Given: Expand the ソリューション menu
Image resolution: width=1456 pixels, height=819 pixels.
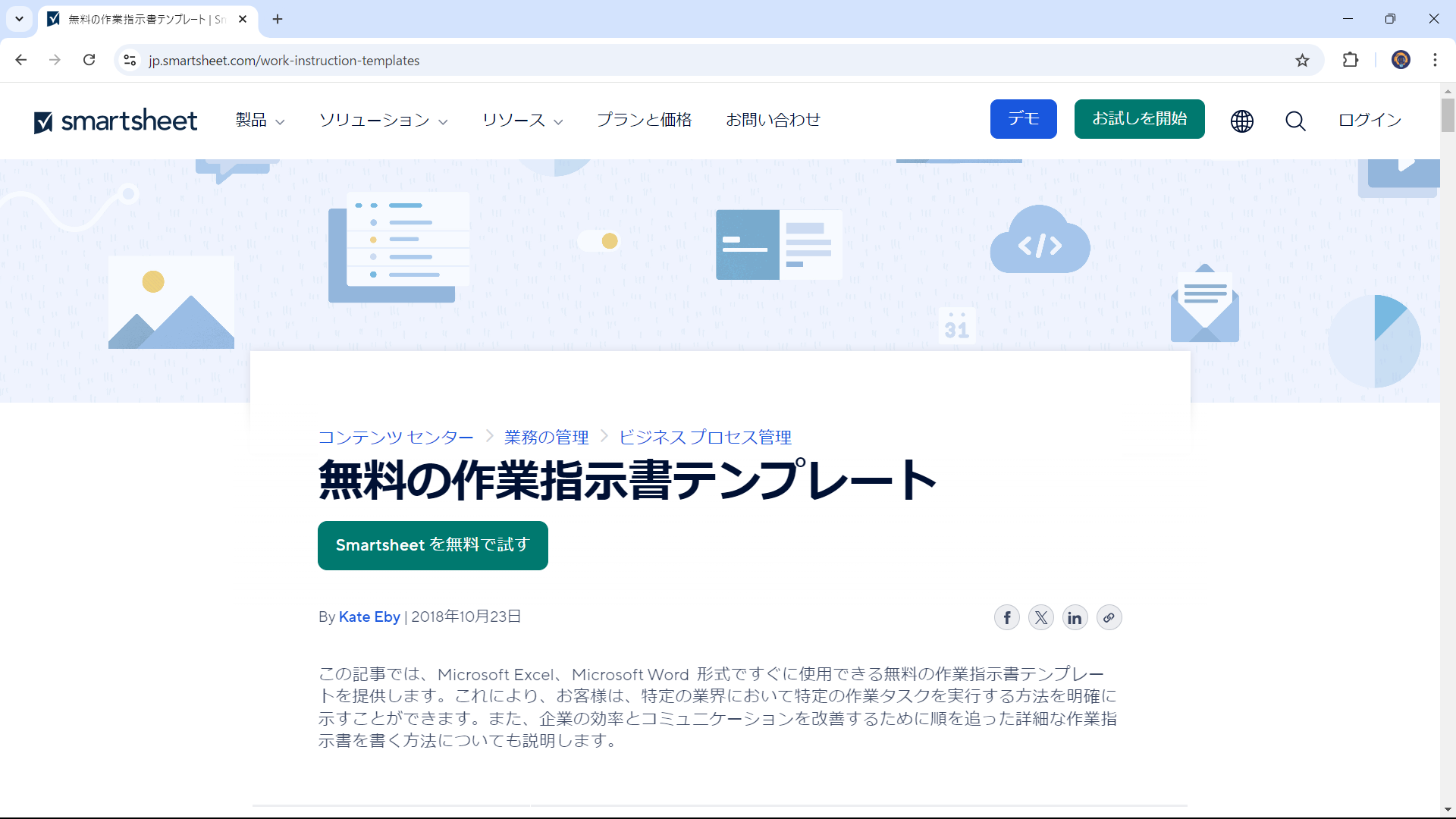Looking at the screenshot, I should point(383,120).
